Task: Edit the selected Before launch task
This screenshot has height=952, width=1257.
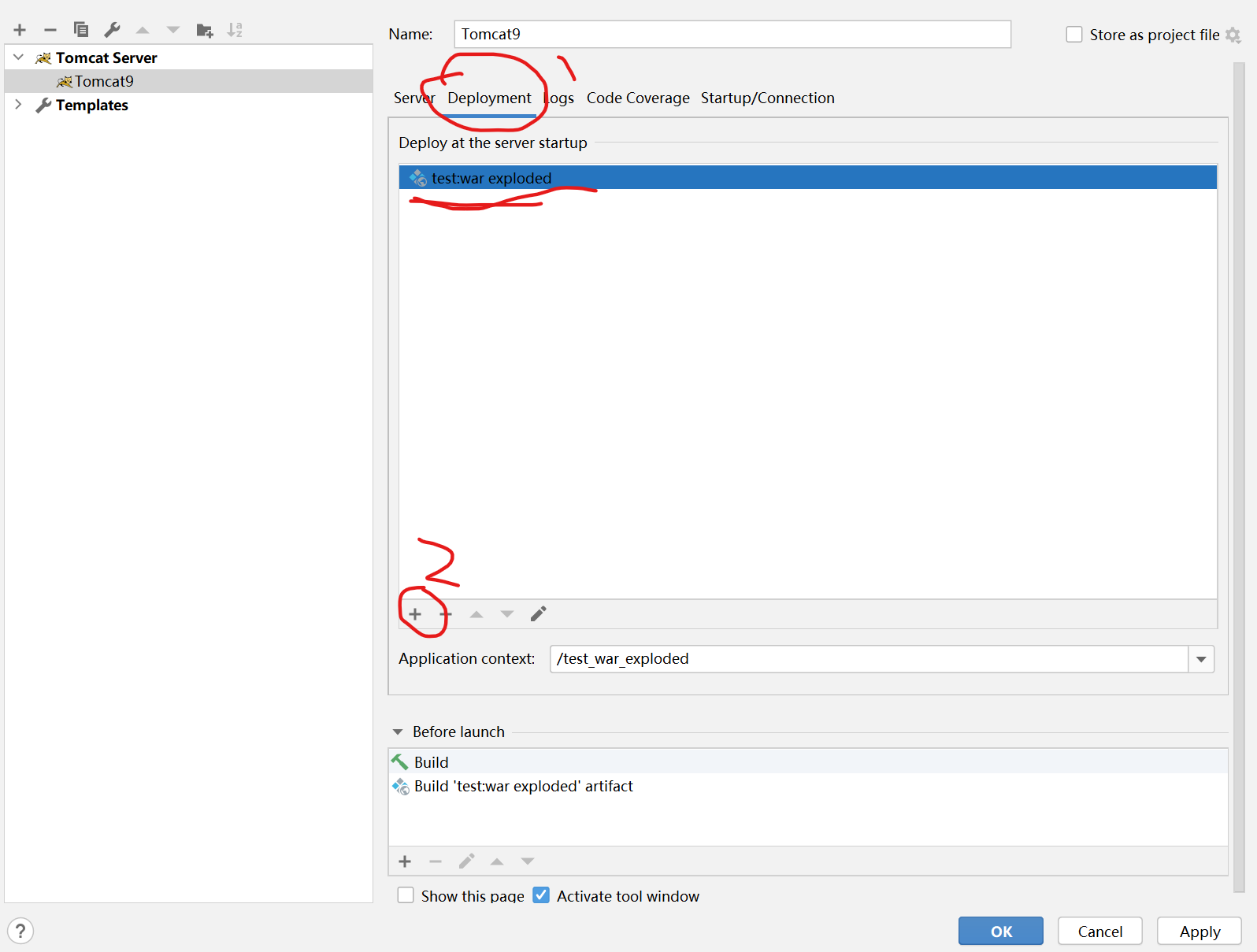Action: click(466, 861)
